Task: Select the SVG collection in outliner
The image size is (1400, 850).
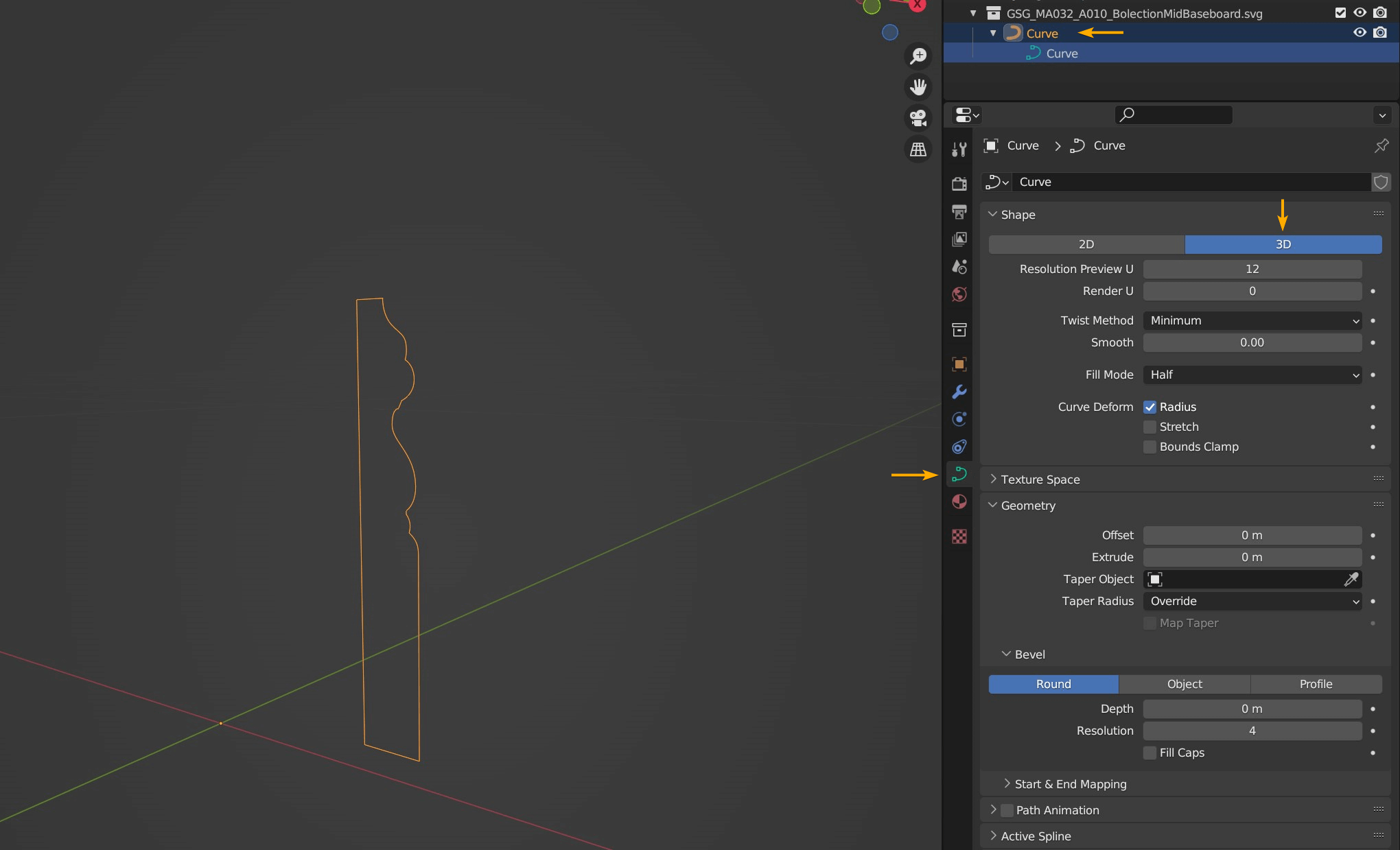Action: coord(1134,13)
